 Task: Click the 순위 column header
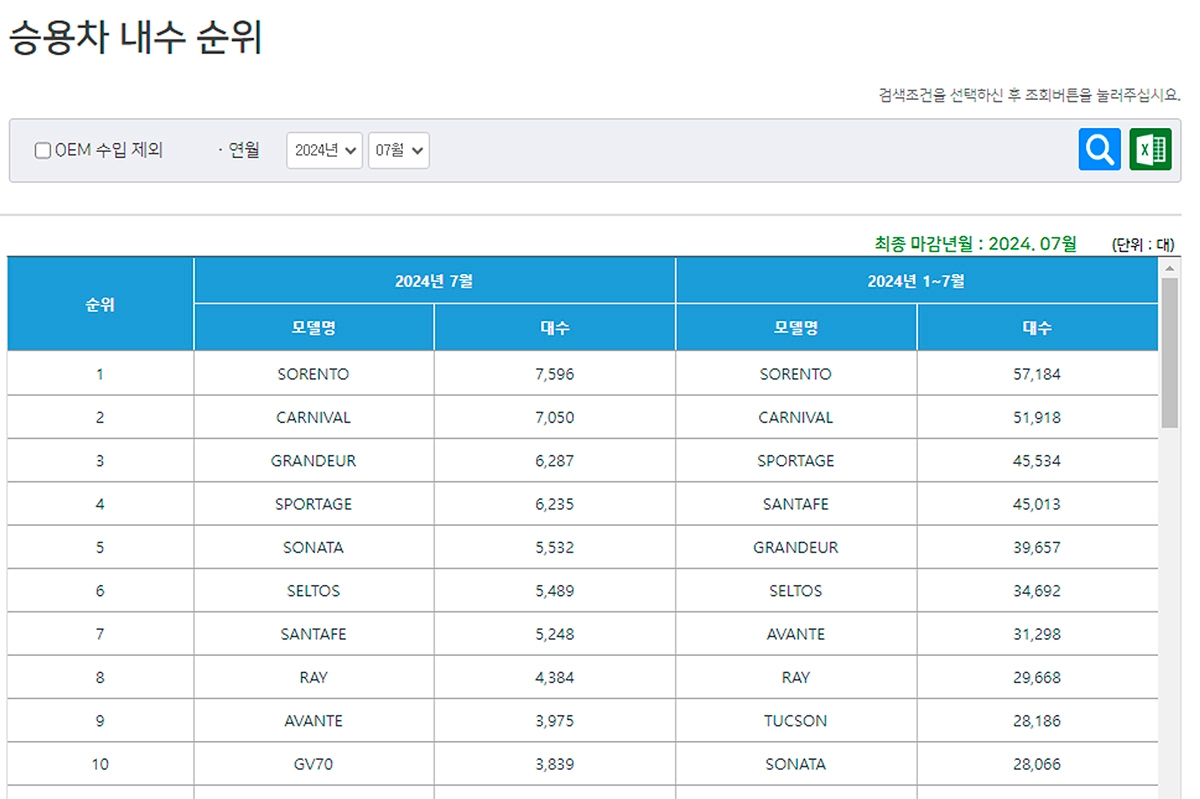click(100, 304)
